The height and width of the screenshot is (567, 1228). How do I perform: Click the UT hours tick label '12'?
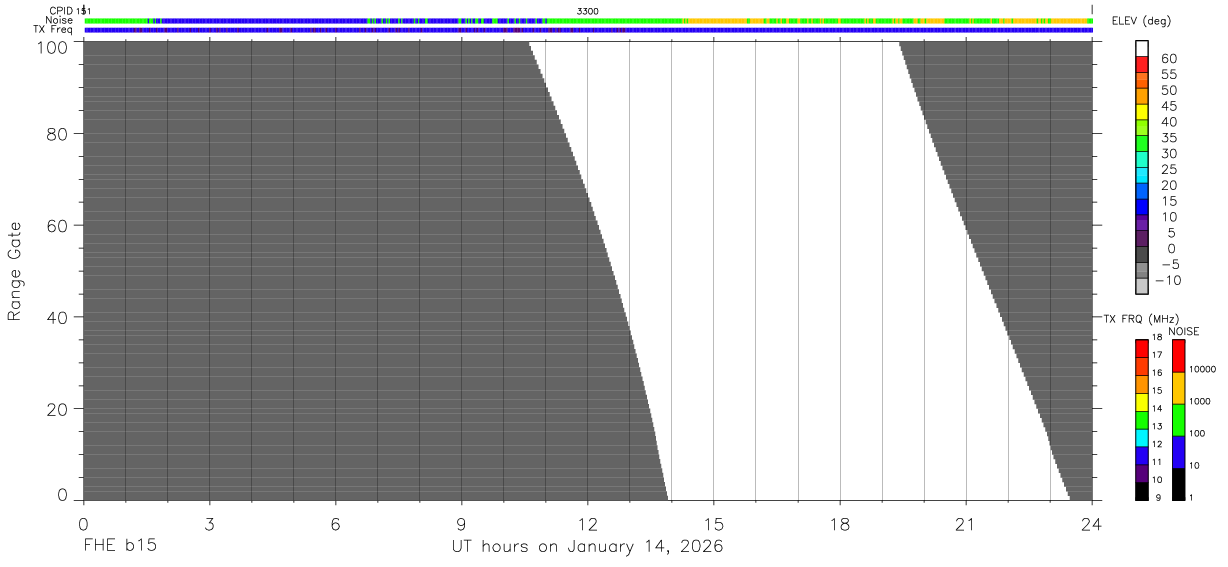tap(588, 524)
